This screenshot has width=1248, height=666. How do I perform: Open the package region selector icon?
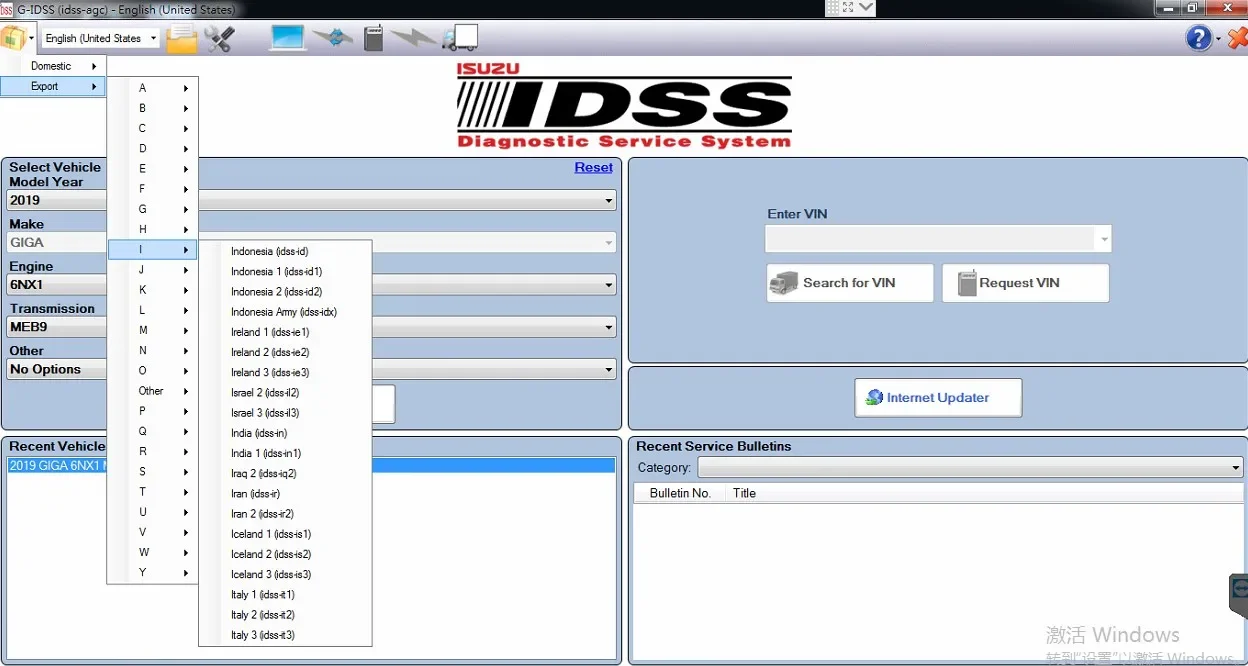coord(13,38)
